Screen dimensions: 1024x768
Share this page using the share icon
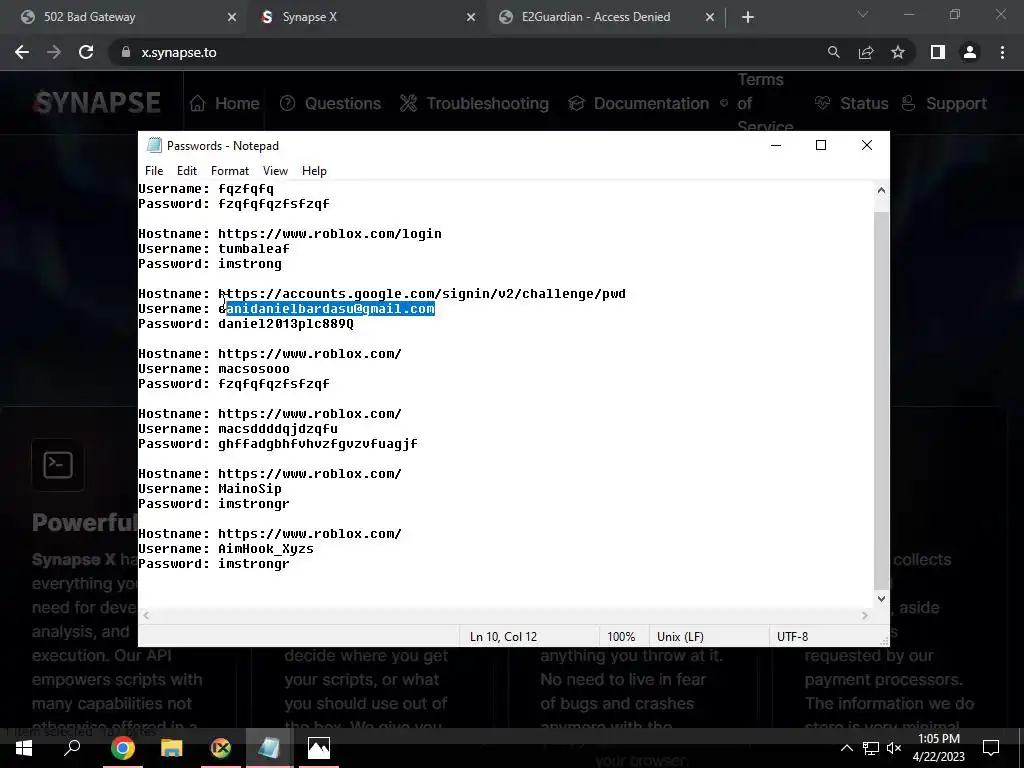(x=866, y=52)
